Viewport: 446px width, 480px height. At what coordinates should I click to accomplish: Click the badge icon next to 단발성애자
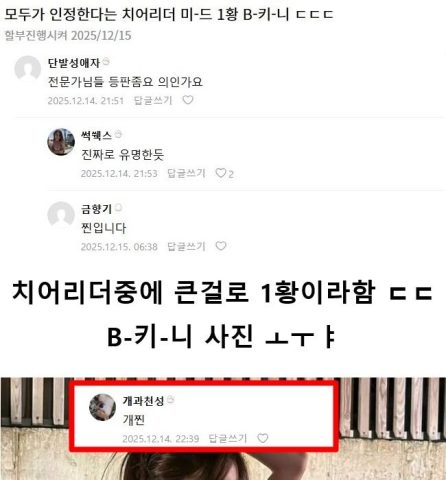tap(106, 61)
